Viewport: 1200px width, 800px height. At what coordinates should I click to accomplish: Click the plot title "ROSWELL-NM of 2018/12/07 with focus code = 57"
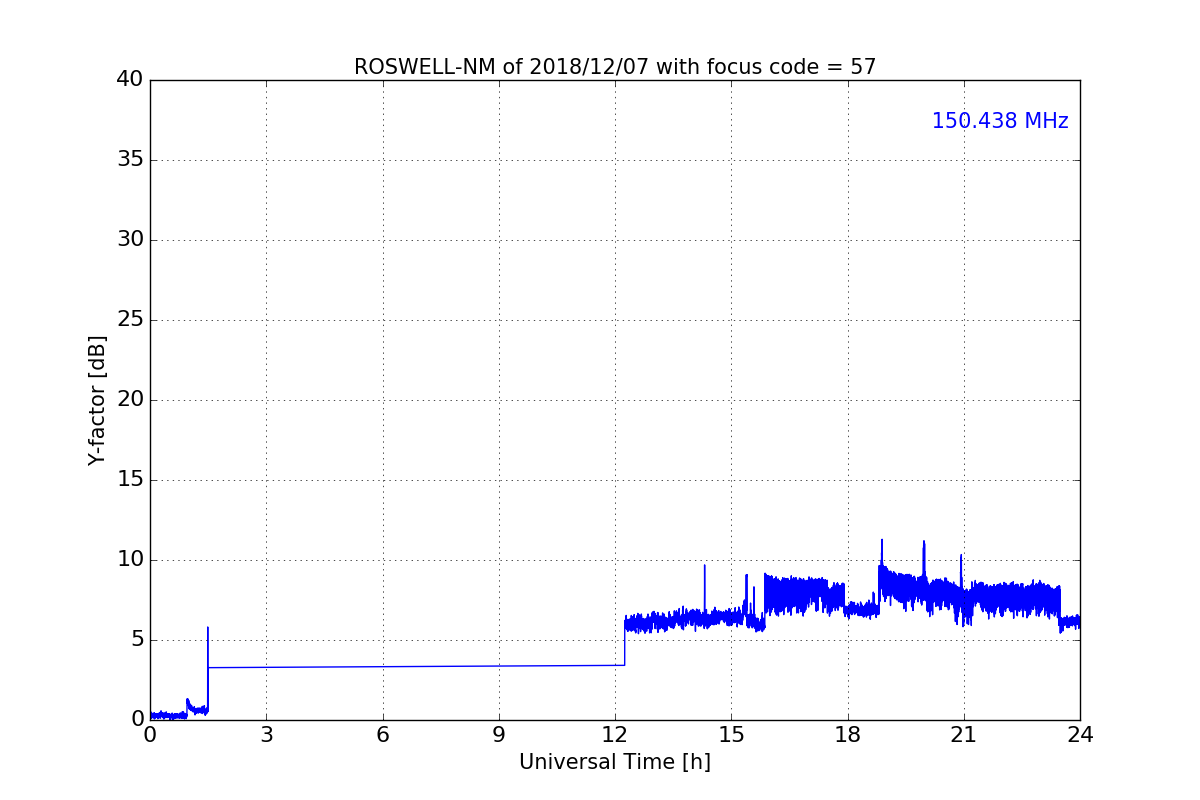tap(615, 67)
